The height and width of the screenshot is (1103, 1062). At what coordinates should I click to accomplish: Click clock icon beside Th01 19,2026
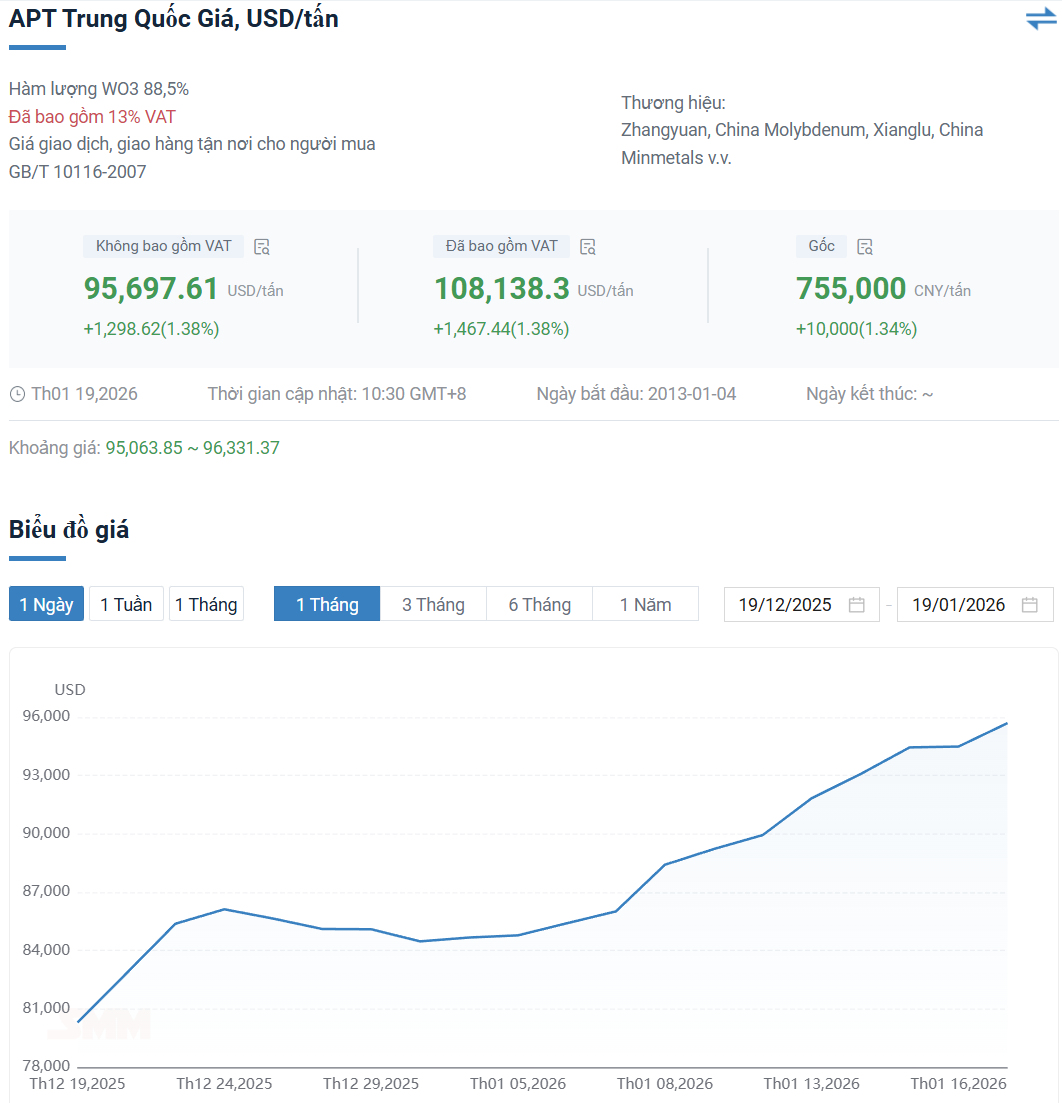tap(17, 394)
